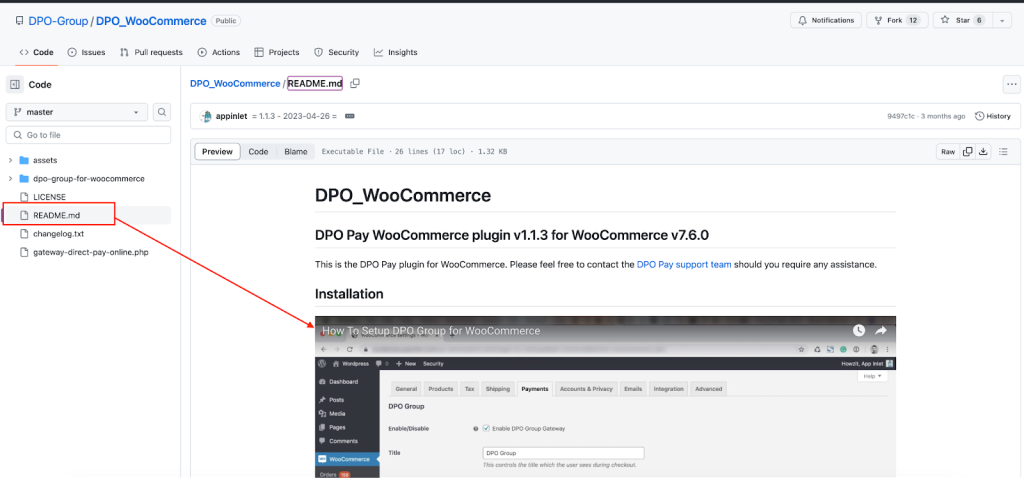Click the README.md filename in breadcrumb
1024x478 pixels.
coord(315,84)
